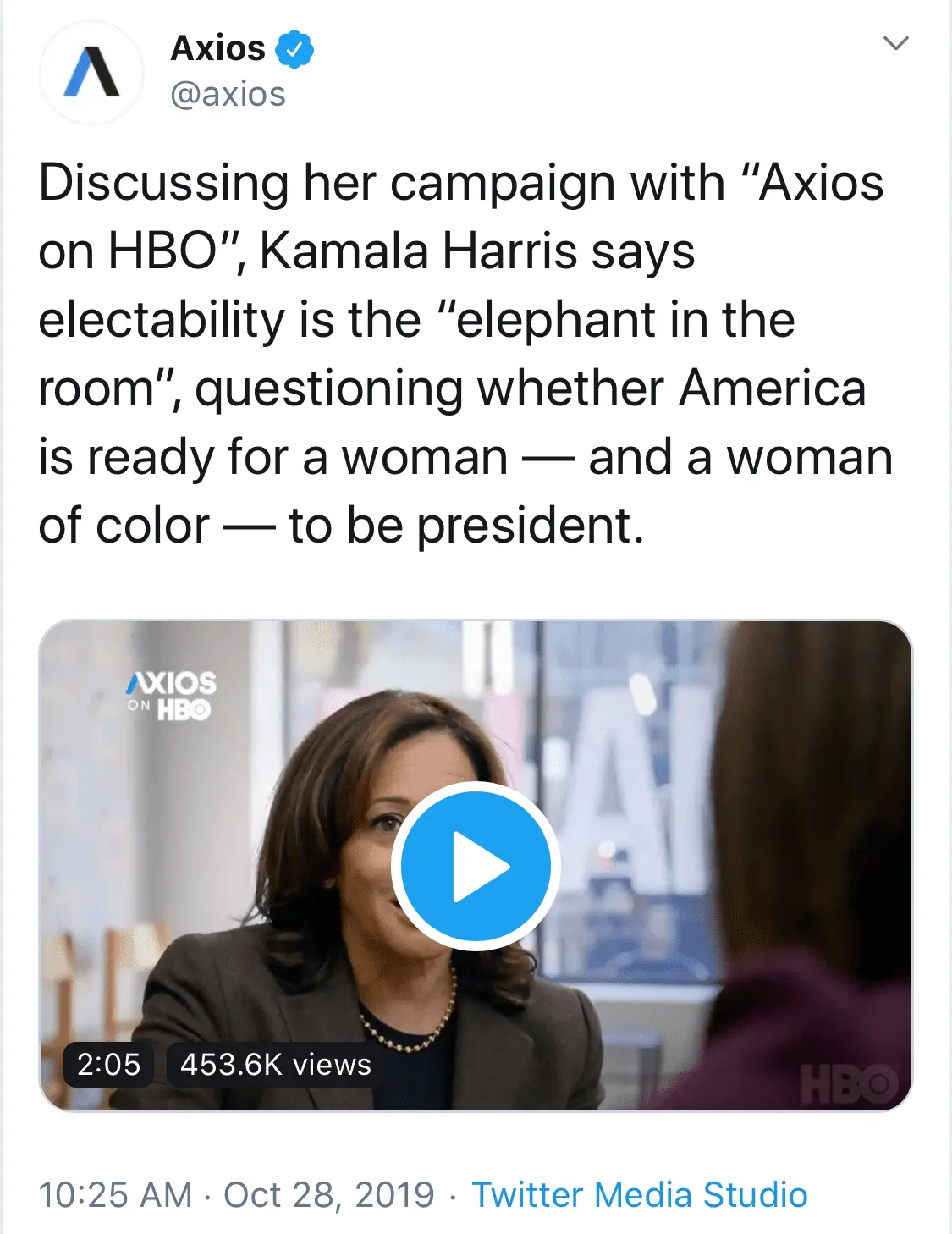Click the Axios profile avatar logo
The width and height of the screenshot is (952, 1234).
pos(91,72)
